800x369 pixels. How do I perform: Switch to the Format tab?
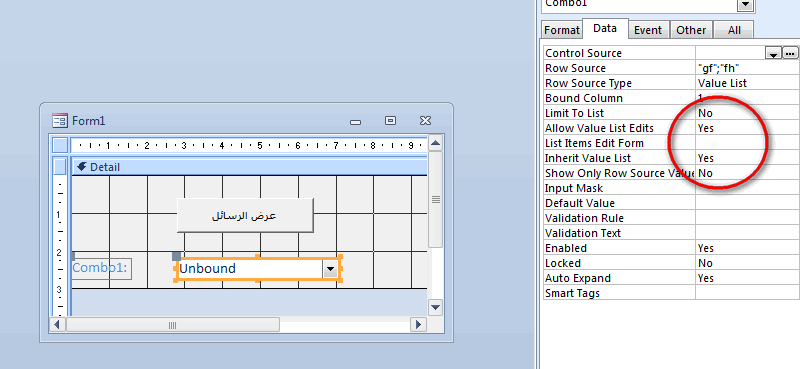click(562, 30)
